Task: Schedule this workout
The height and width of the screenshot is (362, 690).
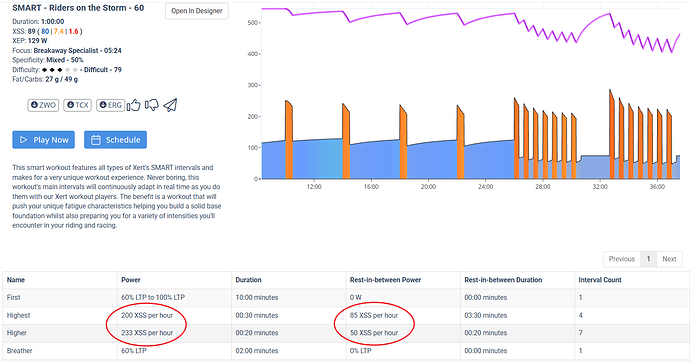Action: click(115, 140)
